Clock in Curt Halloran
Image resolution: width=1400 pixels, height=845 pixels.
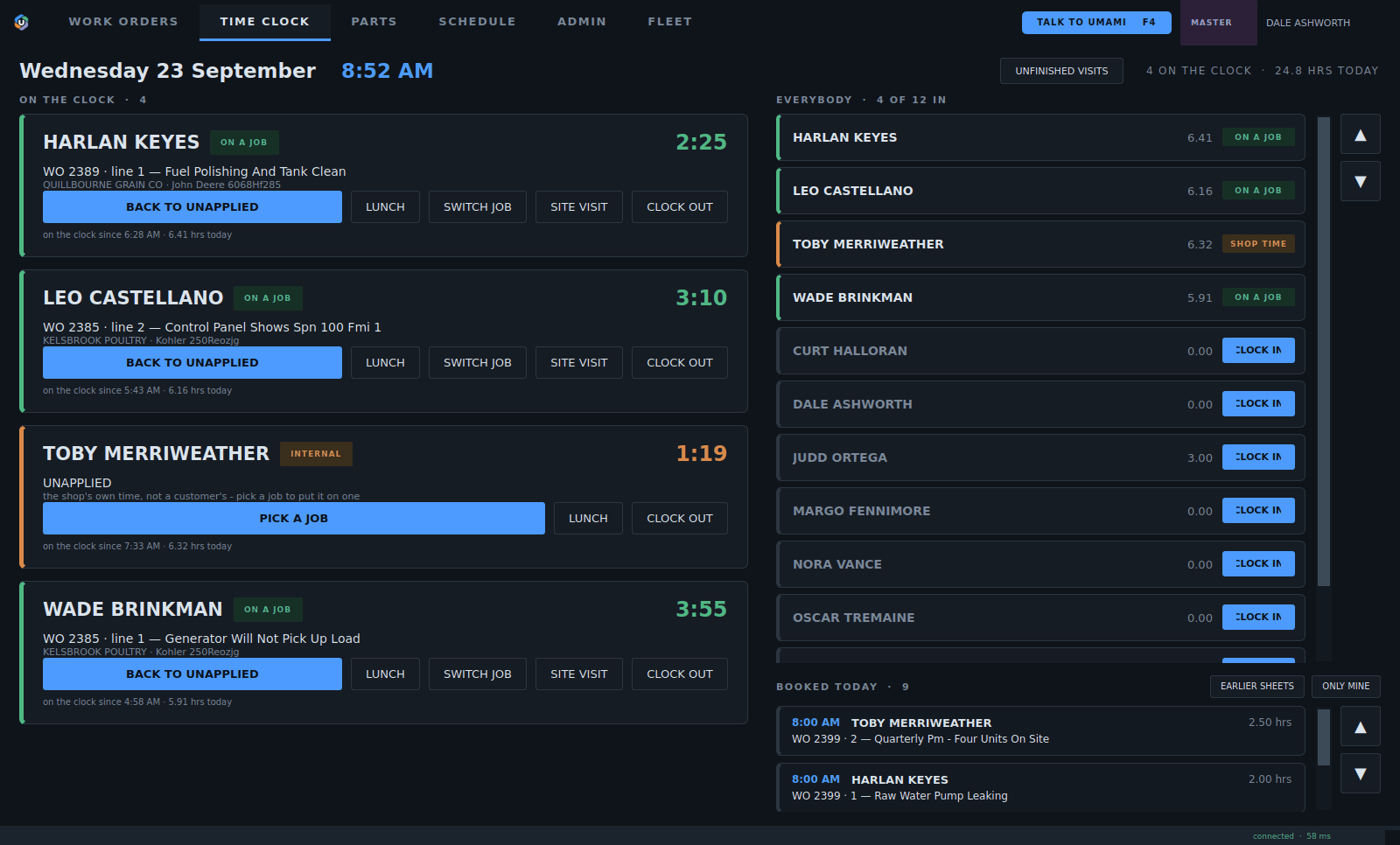(1258, 351)
